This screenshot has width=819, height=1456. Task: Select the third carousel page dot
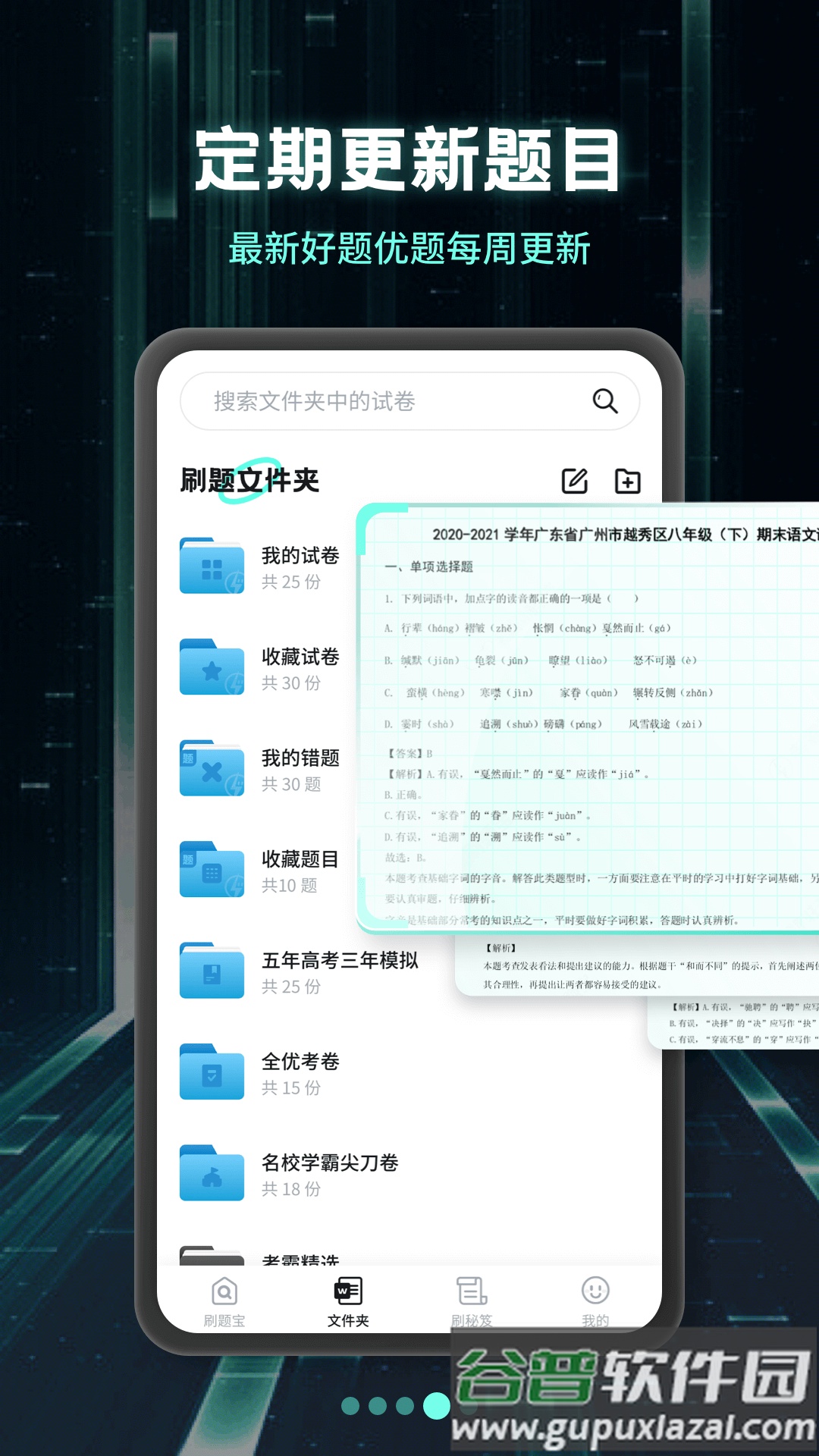point(405,1406)
